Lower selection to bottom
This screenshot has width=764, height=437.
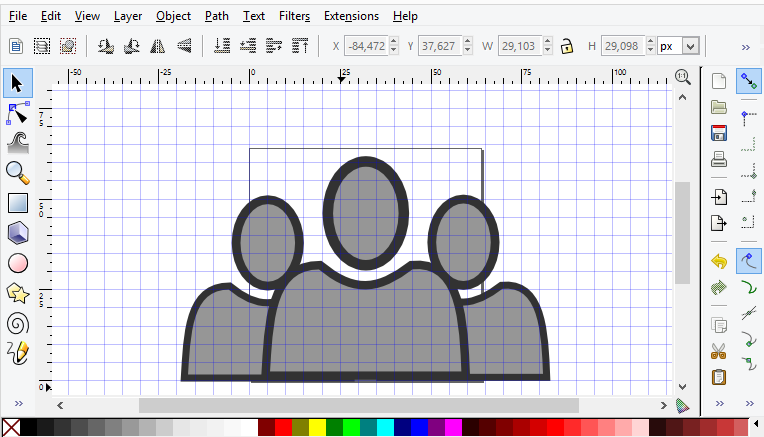222,46
